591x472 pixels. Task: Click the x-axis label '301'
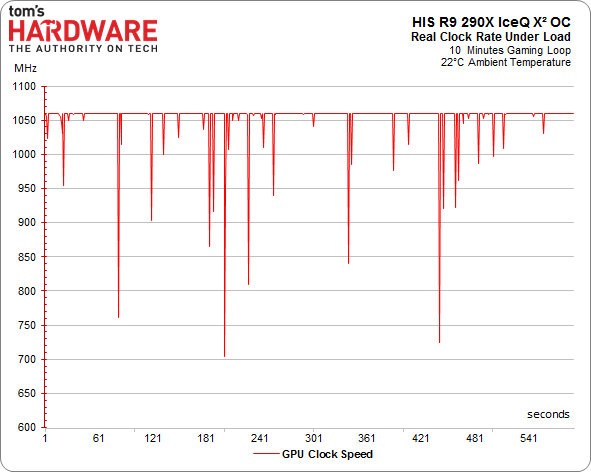314,438
